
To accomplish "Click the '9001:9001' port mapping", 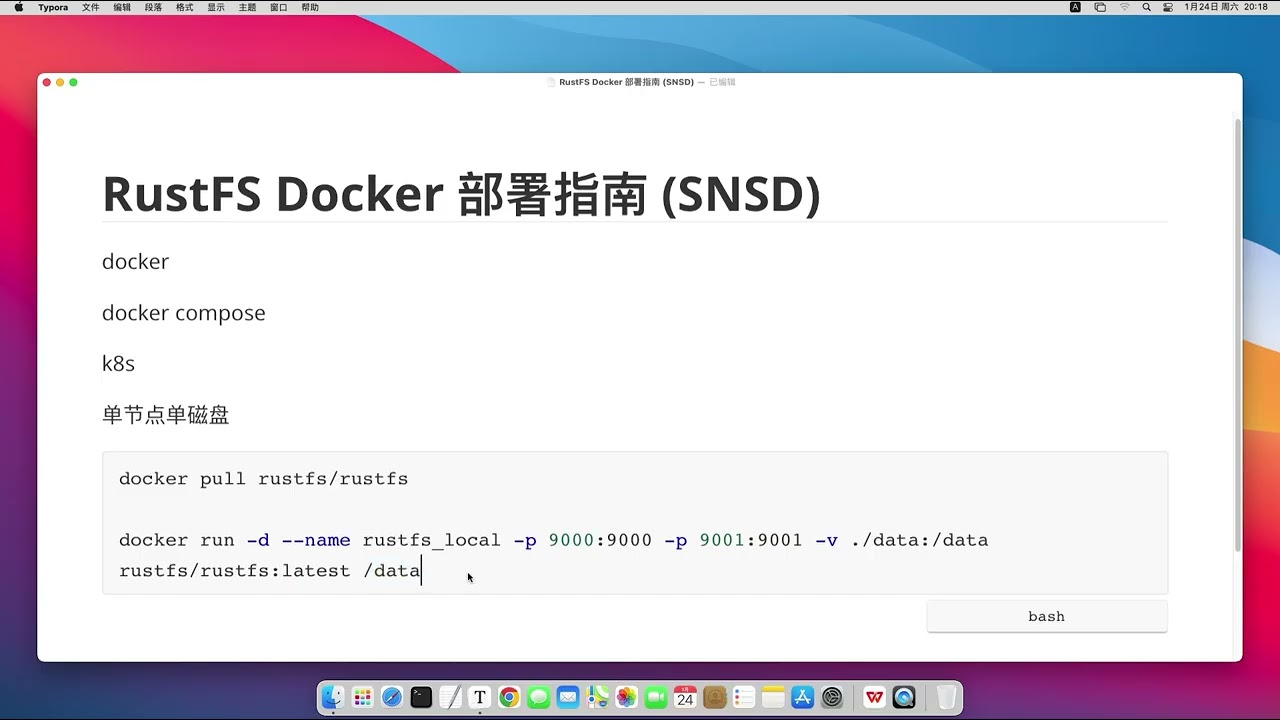I will click(751, 540).
